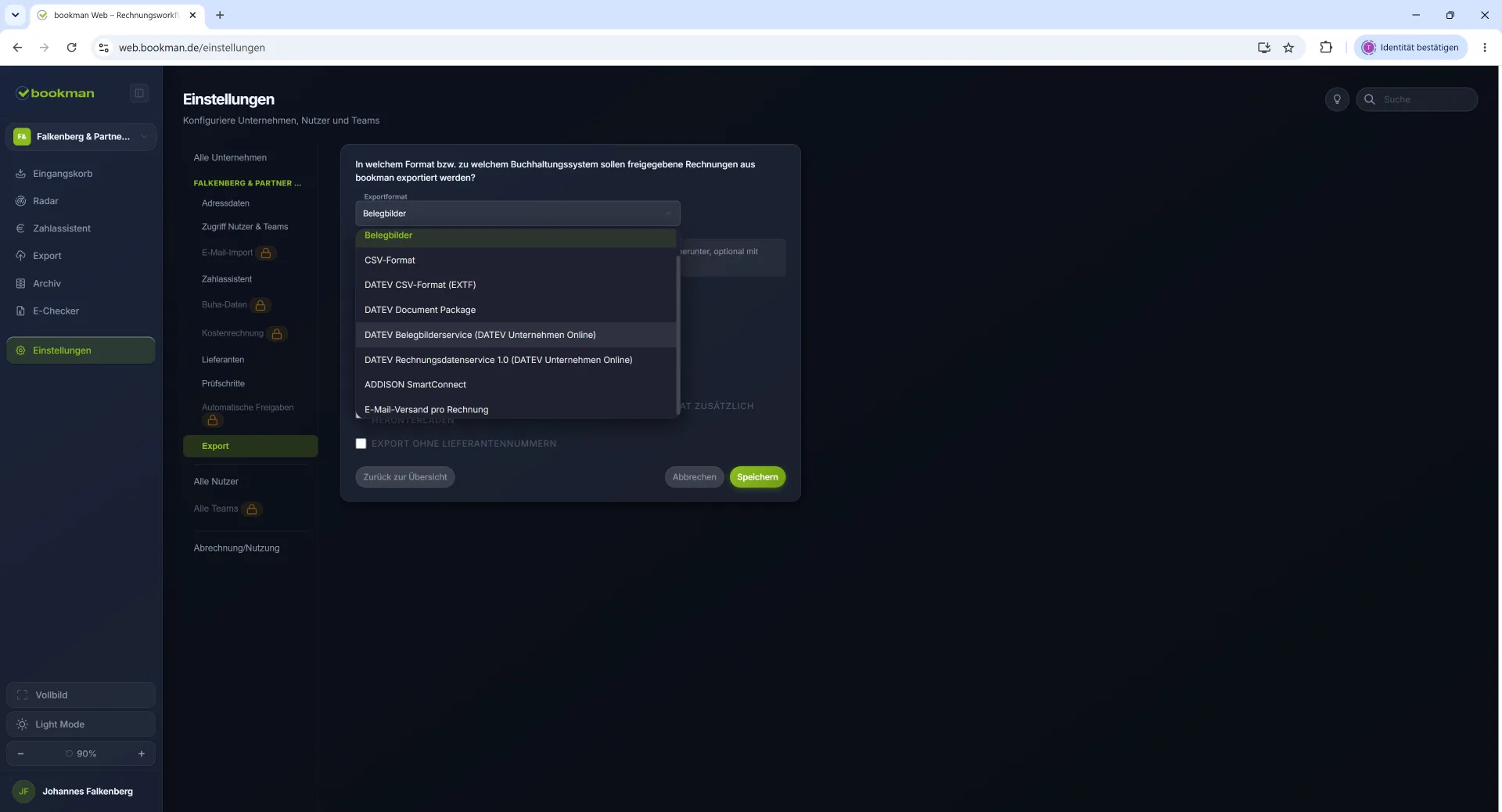Select DATEV CSV-Format (EXTF) option

[516, 285]
